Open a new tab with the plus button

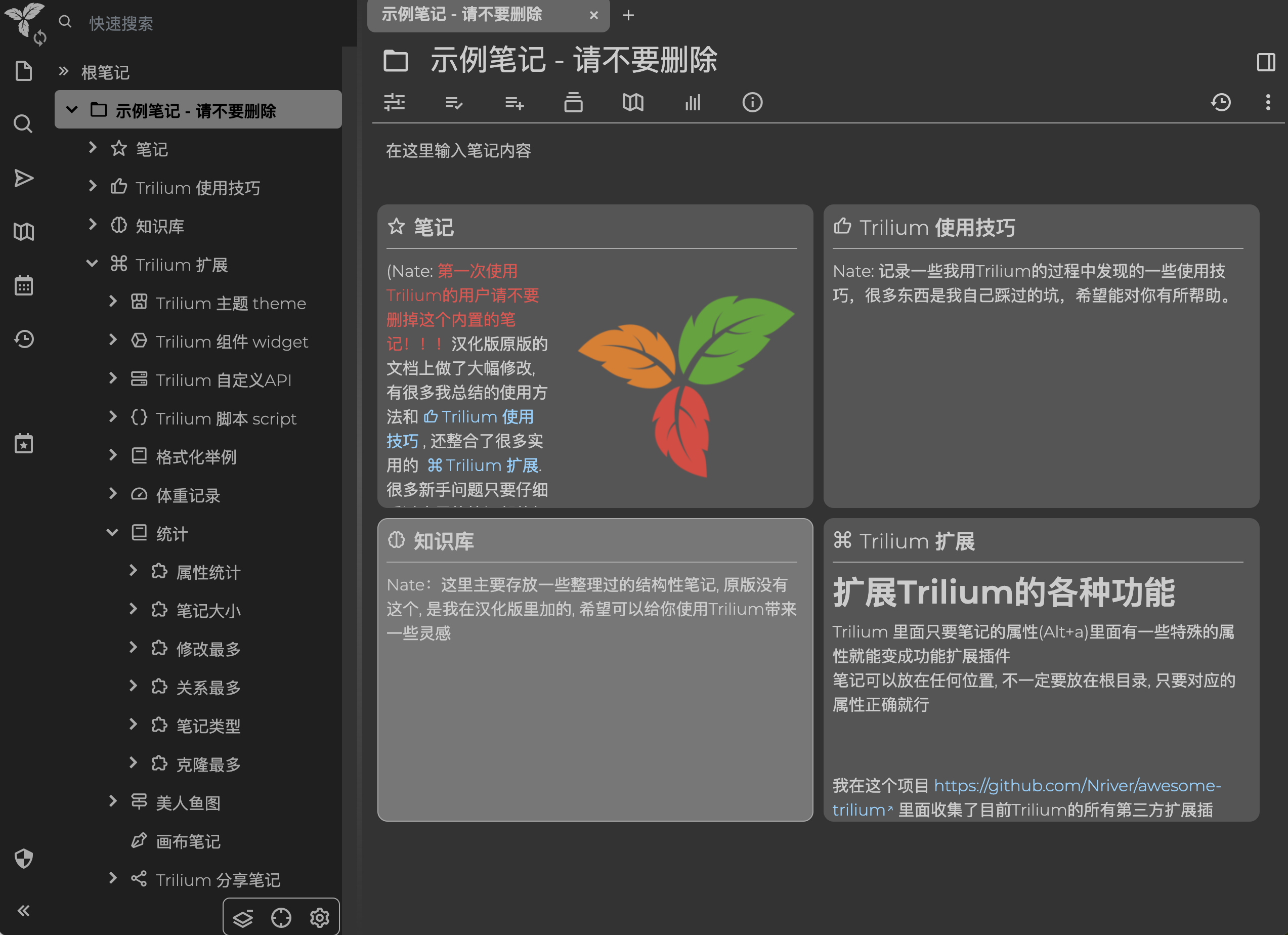point(628,15)
